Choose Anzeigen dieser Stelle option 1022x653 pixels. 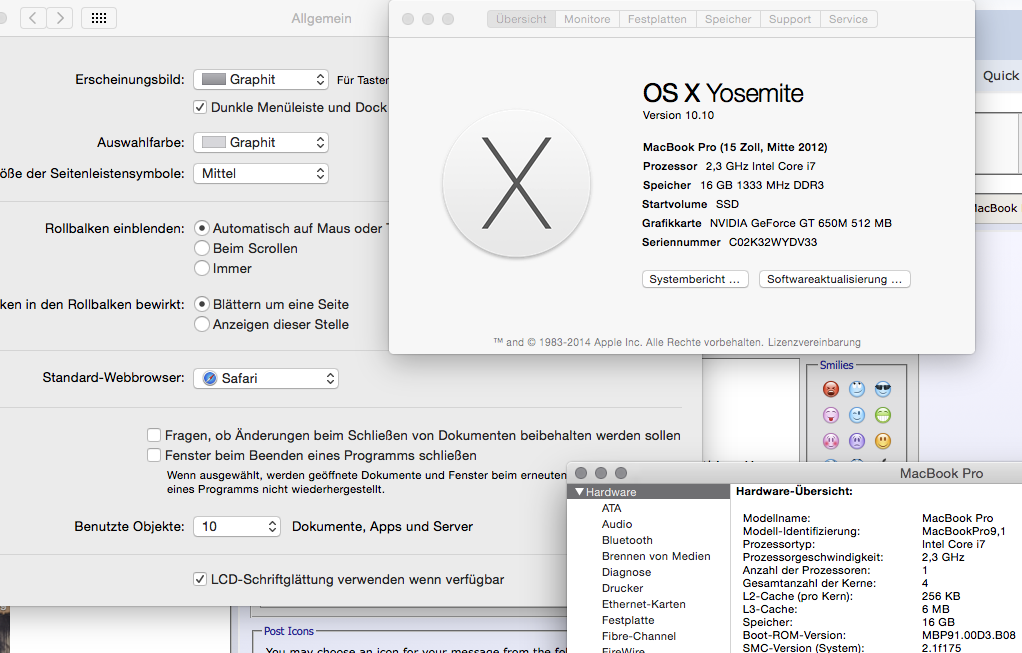(201, 324)
